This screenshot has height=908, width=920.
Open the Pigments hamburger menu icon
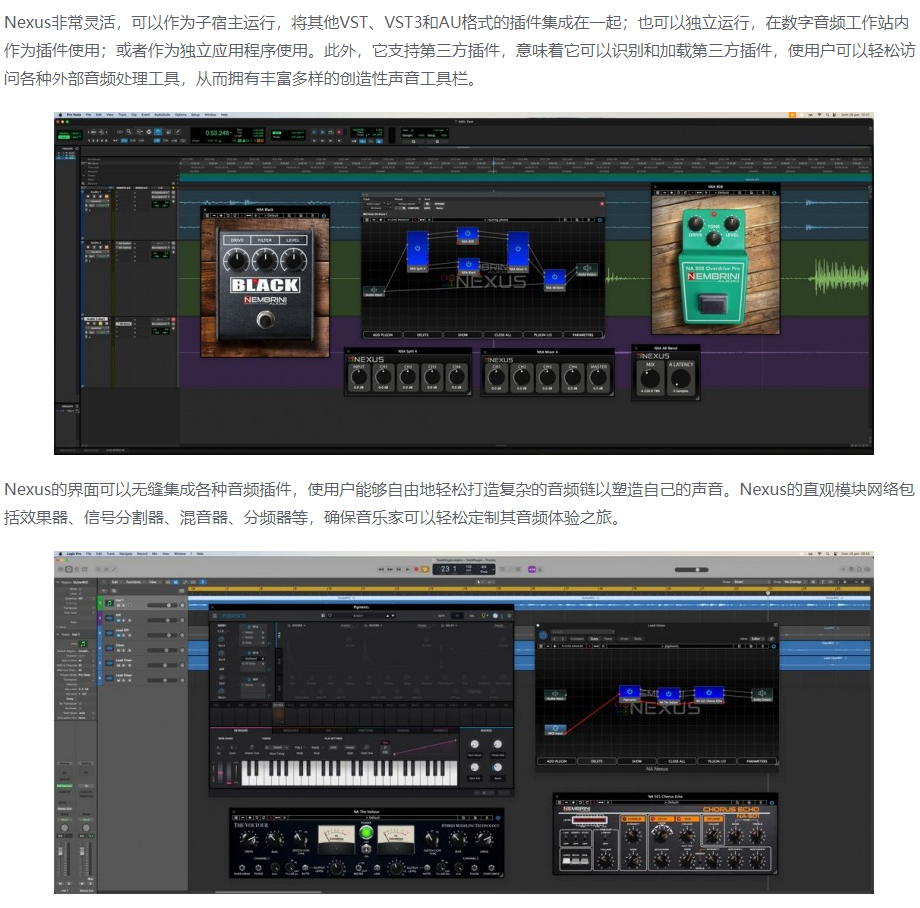(x=215, y=615)
